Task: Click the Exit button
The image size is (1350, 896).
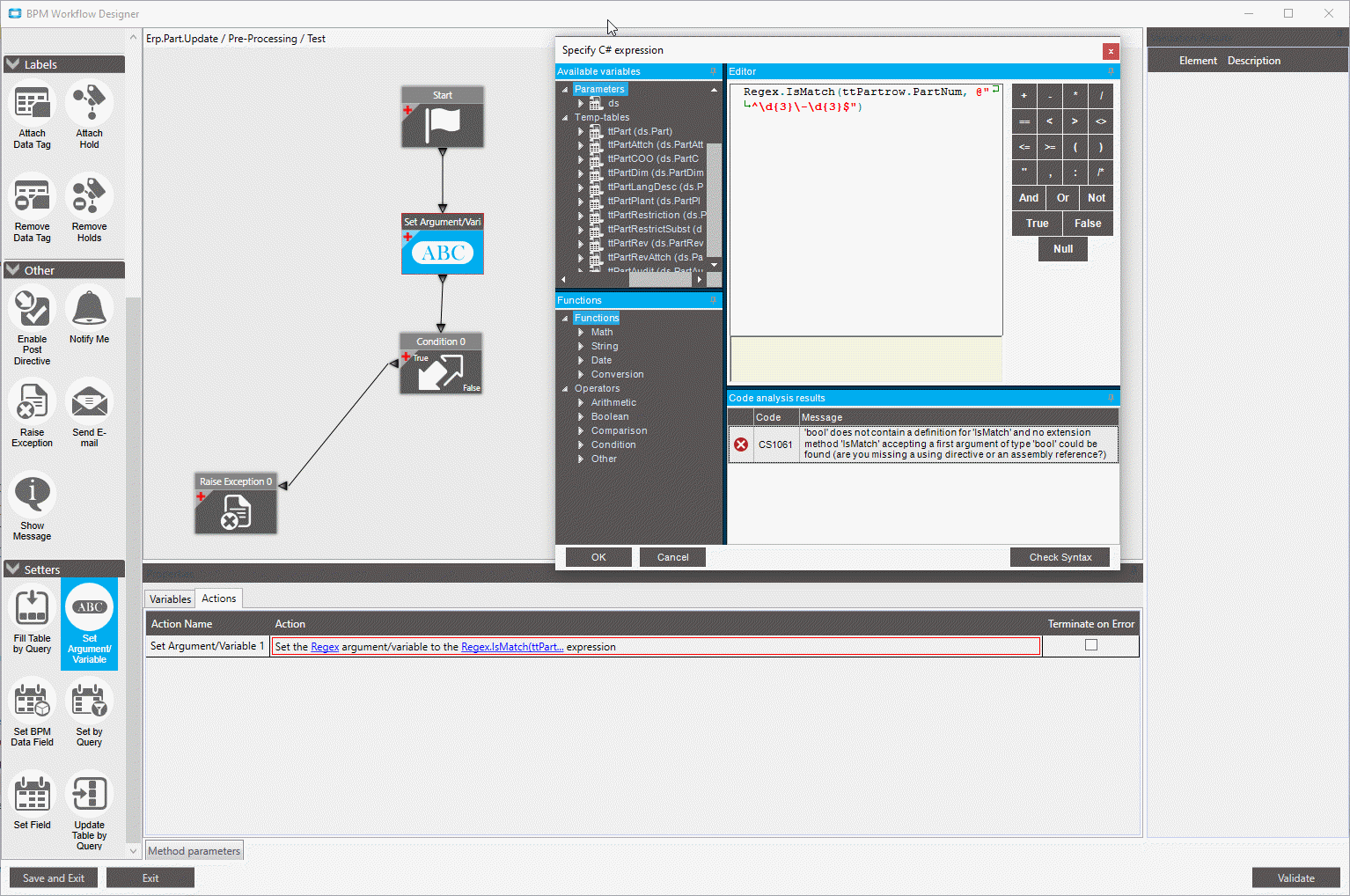Action: pyautogui.click(x=150, y=878)
